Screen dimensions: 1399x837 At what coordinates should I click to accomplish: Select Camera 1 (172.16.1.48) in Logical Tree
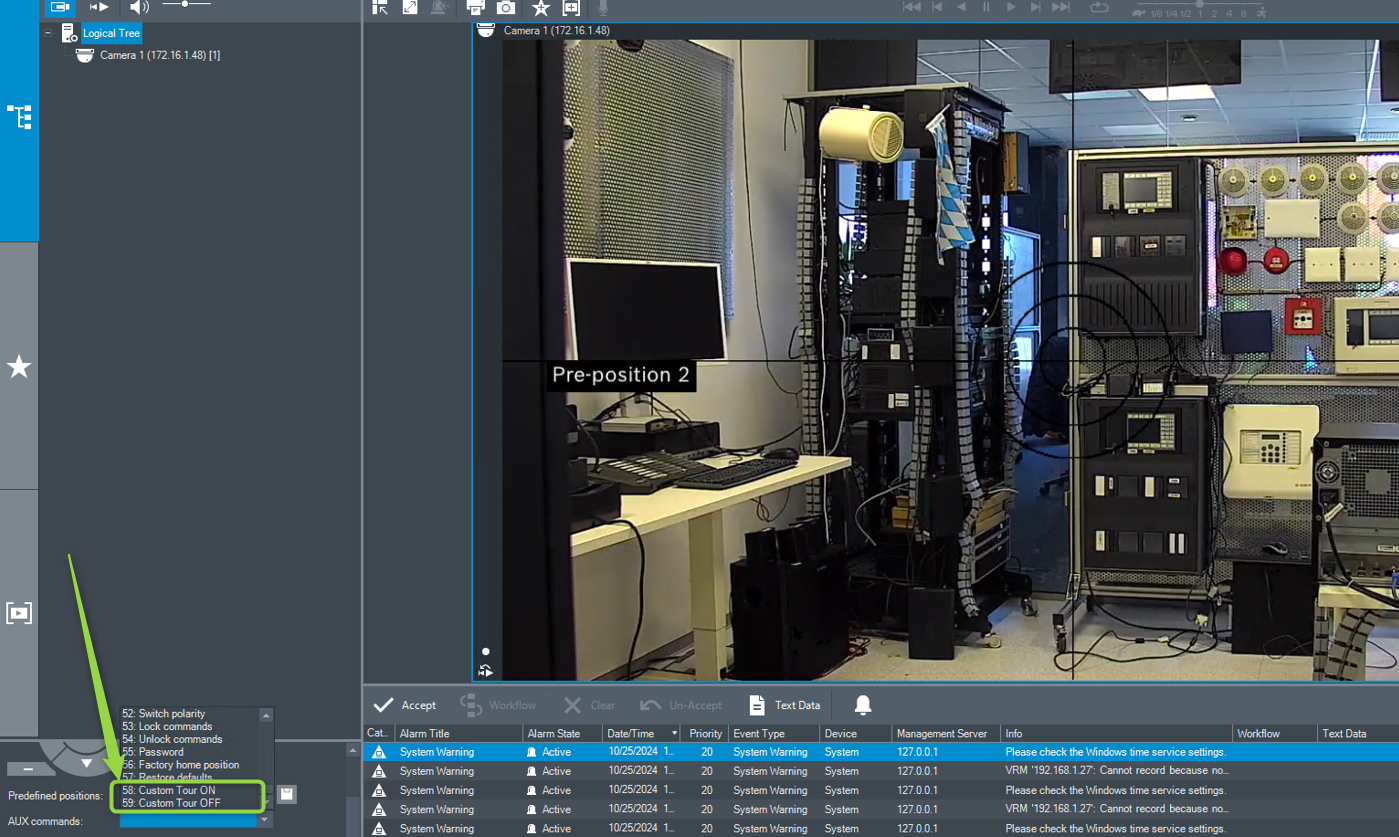point(159,55)
